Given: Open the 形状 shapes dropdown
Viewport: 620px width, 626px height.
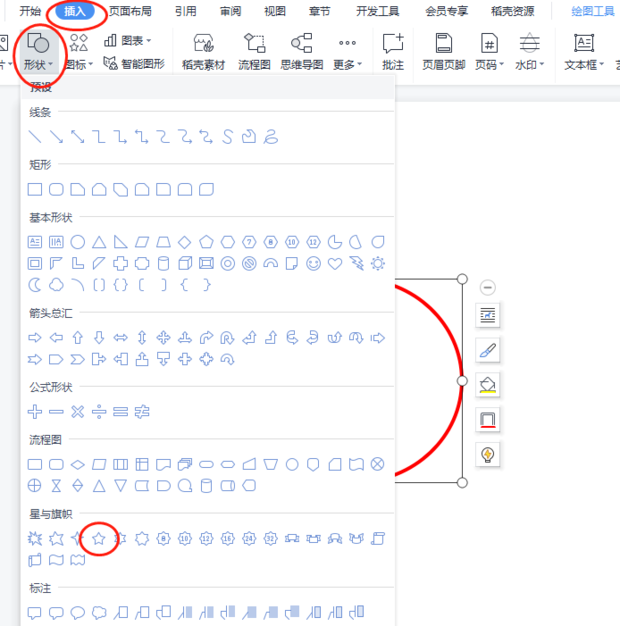Looking at the screenshot, I should pyautogui.click(x=38, y=52).
